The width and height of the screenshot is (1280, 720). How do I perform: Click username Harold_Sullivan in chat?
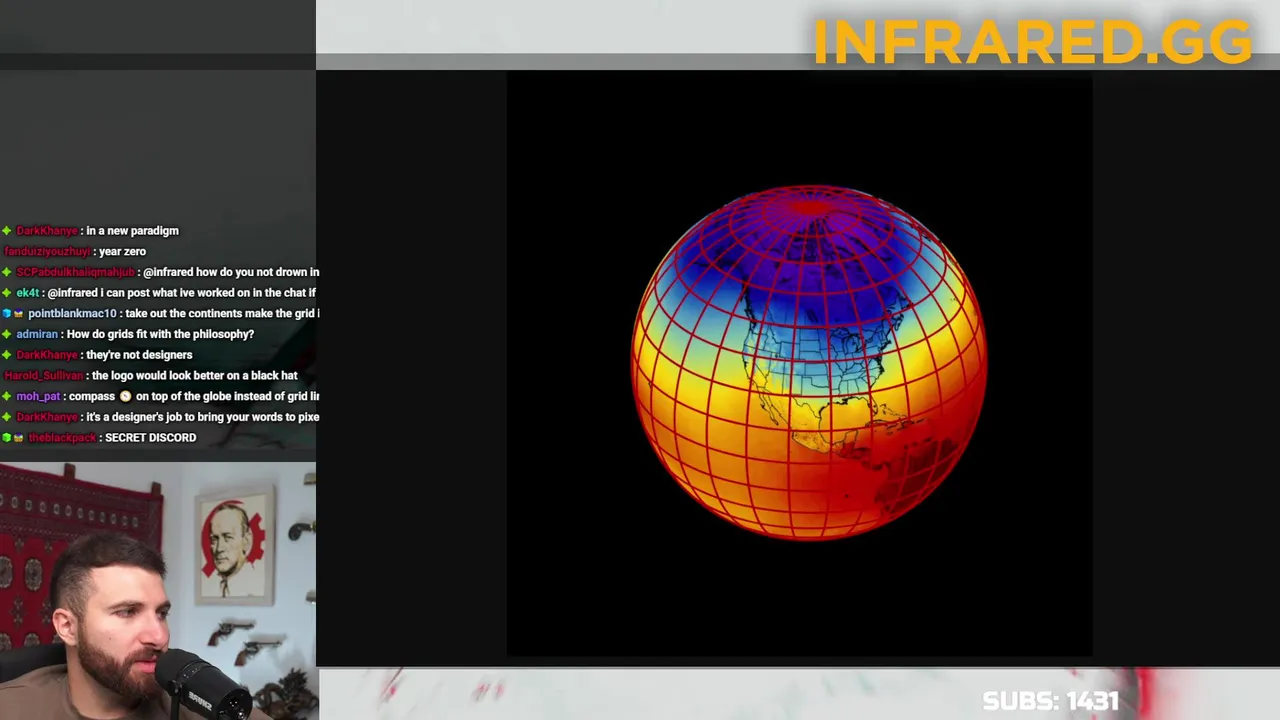coord(43,376)
